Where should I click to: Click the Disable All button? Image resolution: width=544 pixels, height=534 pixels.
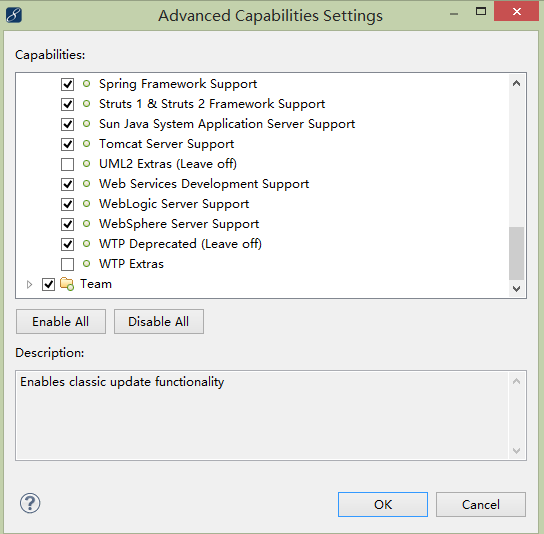point(159,322)
